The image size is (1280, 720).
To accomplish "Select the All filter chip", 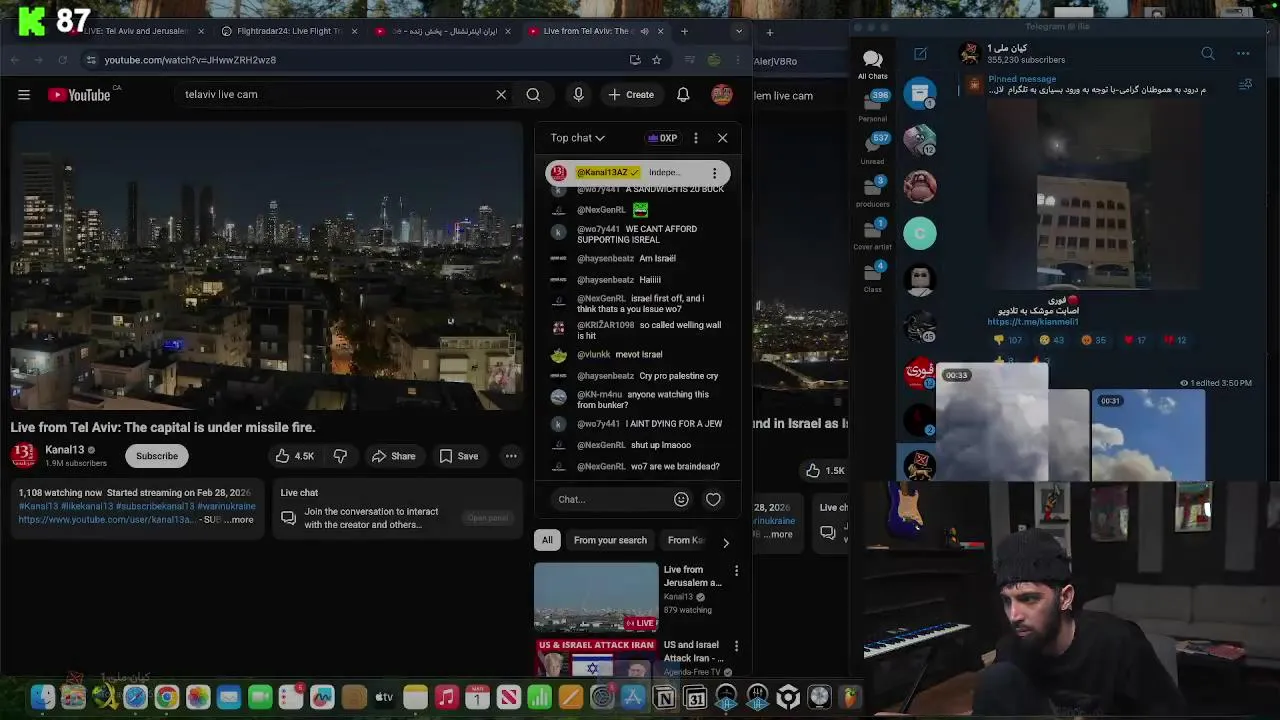I will coord(547,540).
